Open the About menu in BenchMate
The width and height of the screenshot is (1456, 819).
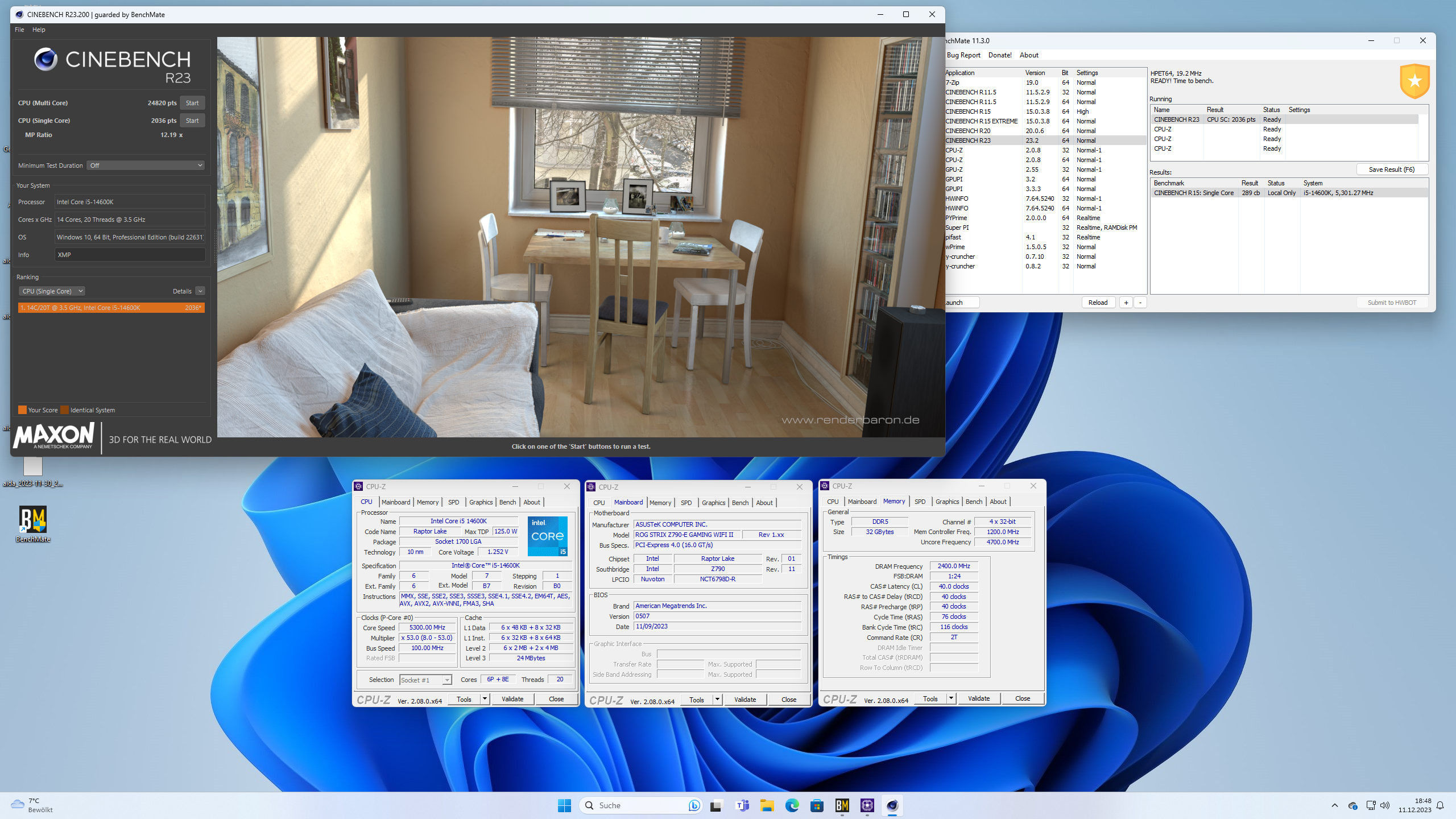click(x=1028, y=55)
